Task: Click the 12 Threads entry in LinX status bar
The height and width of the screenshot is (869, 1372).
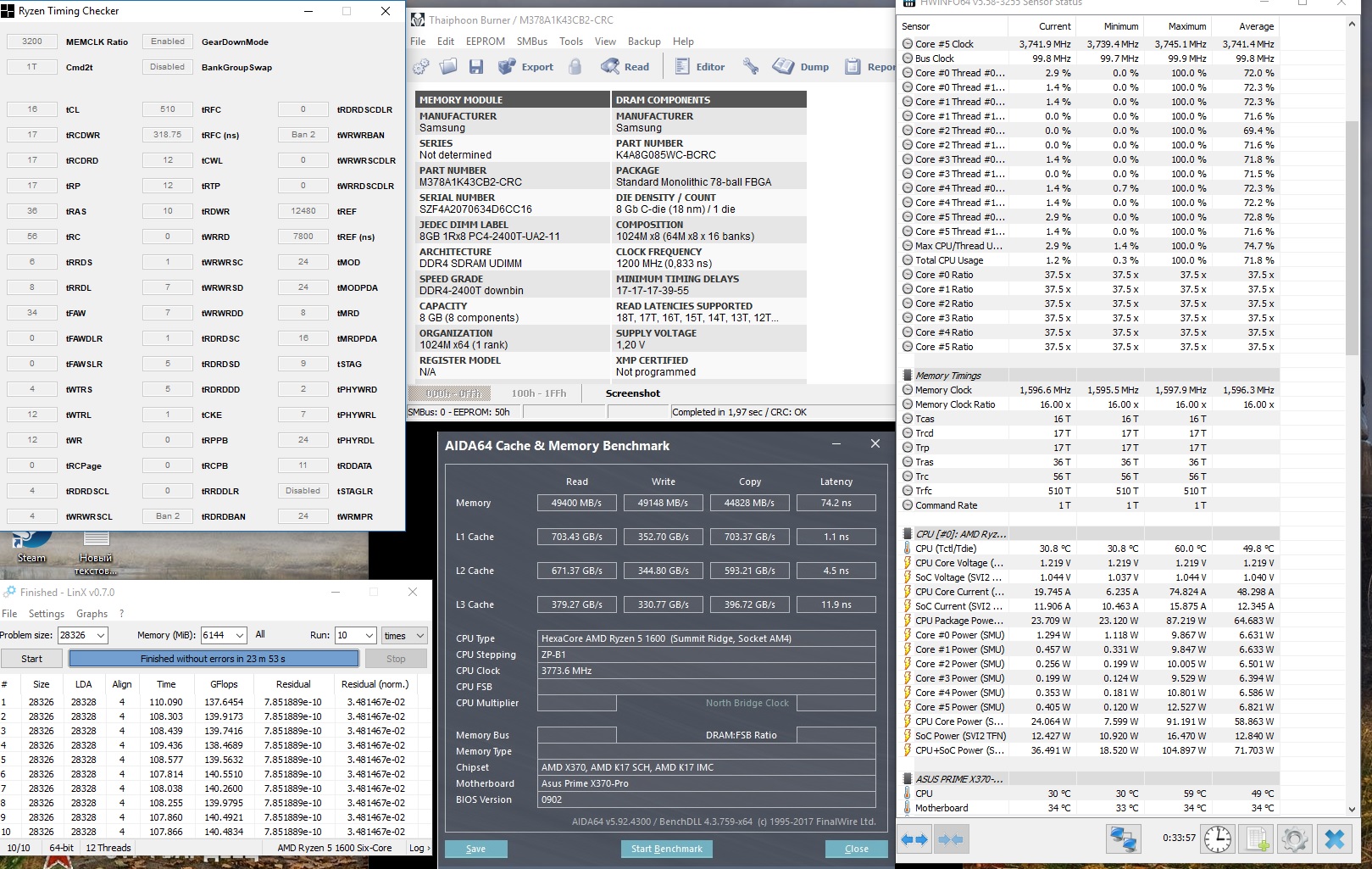Action: click(x=108, y=848)
